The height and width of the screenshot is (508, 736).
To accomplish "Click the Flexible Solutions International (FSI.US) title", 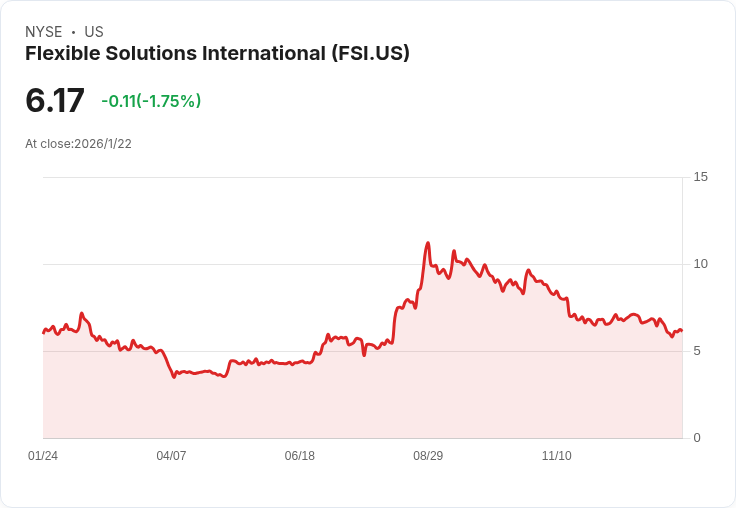I will point(217,53).
